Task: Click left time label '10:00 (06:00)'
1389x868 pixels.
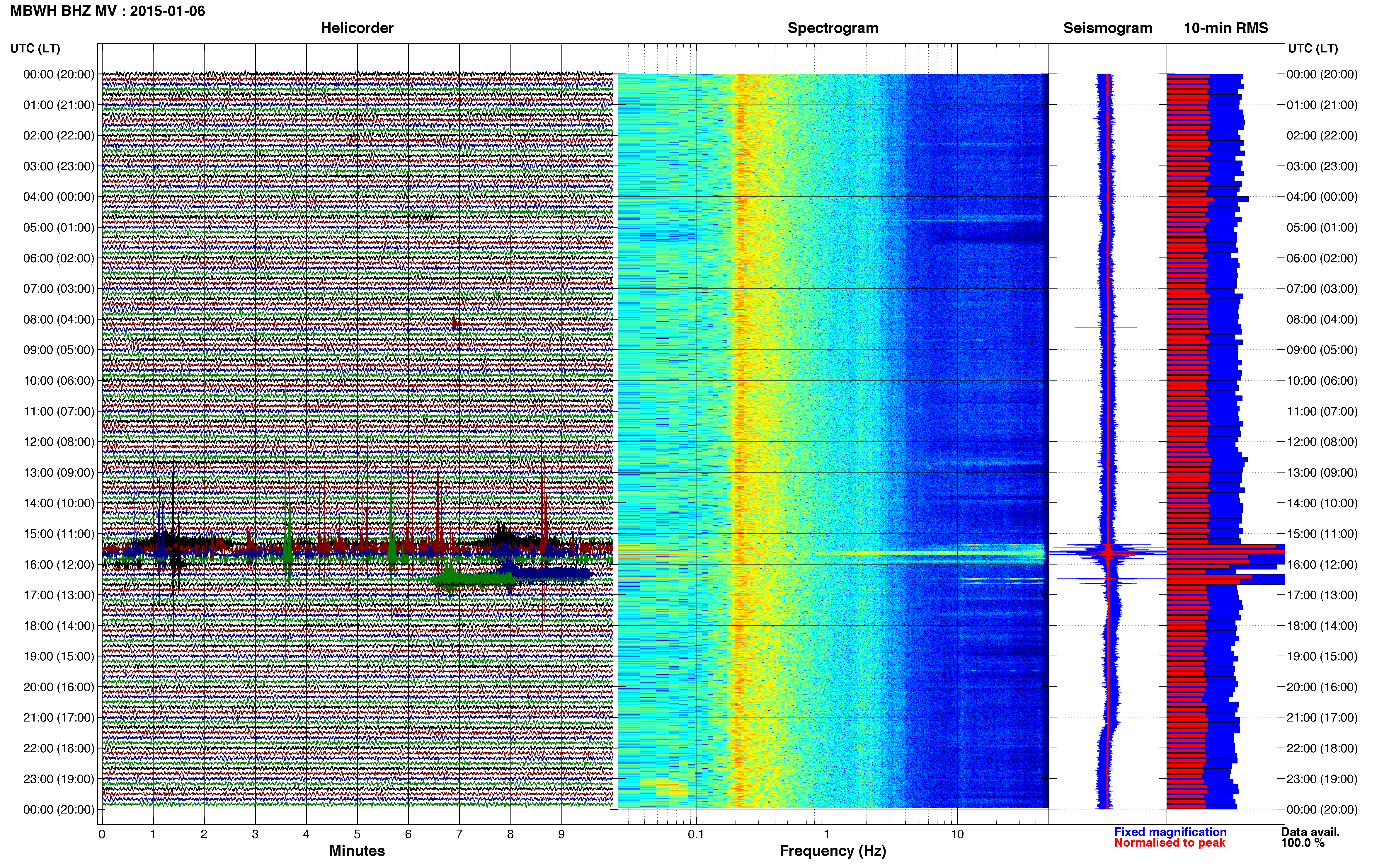Action: [59, 381]
